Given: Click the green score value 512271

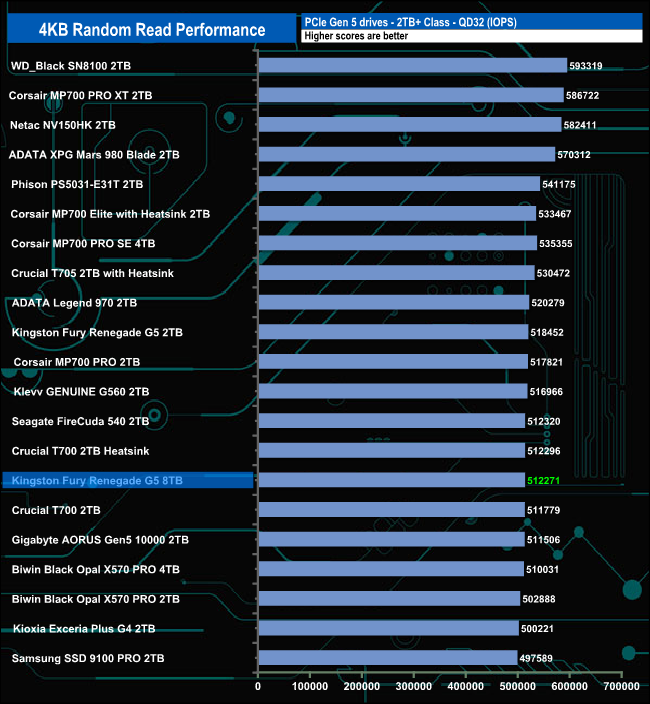Looking at the screenshot, I should (x=544, y=481).
